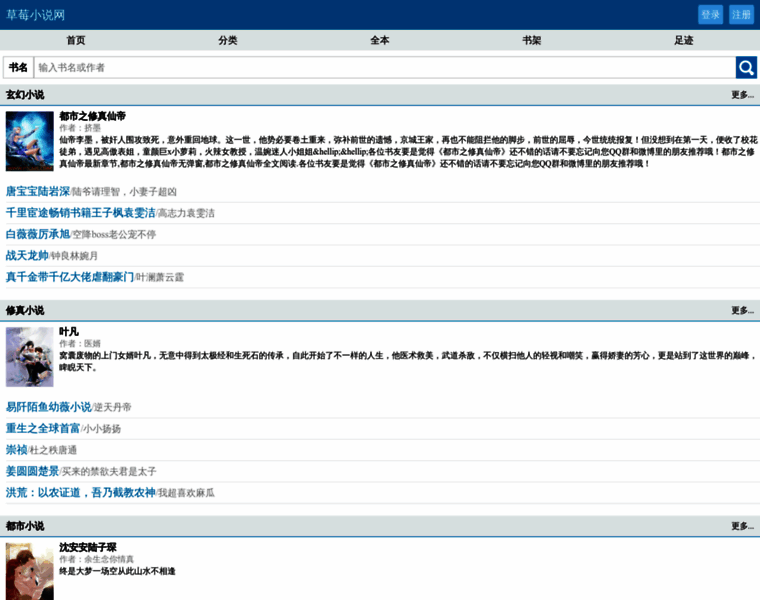Click author text 叶澜萧云霆
The width and height of the screenshot is (760, 600).
pos(160,277)
